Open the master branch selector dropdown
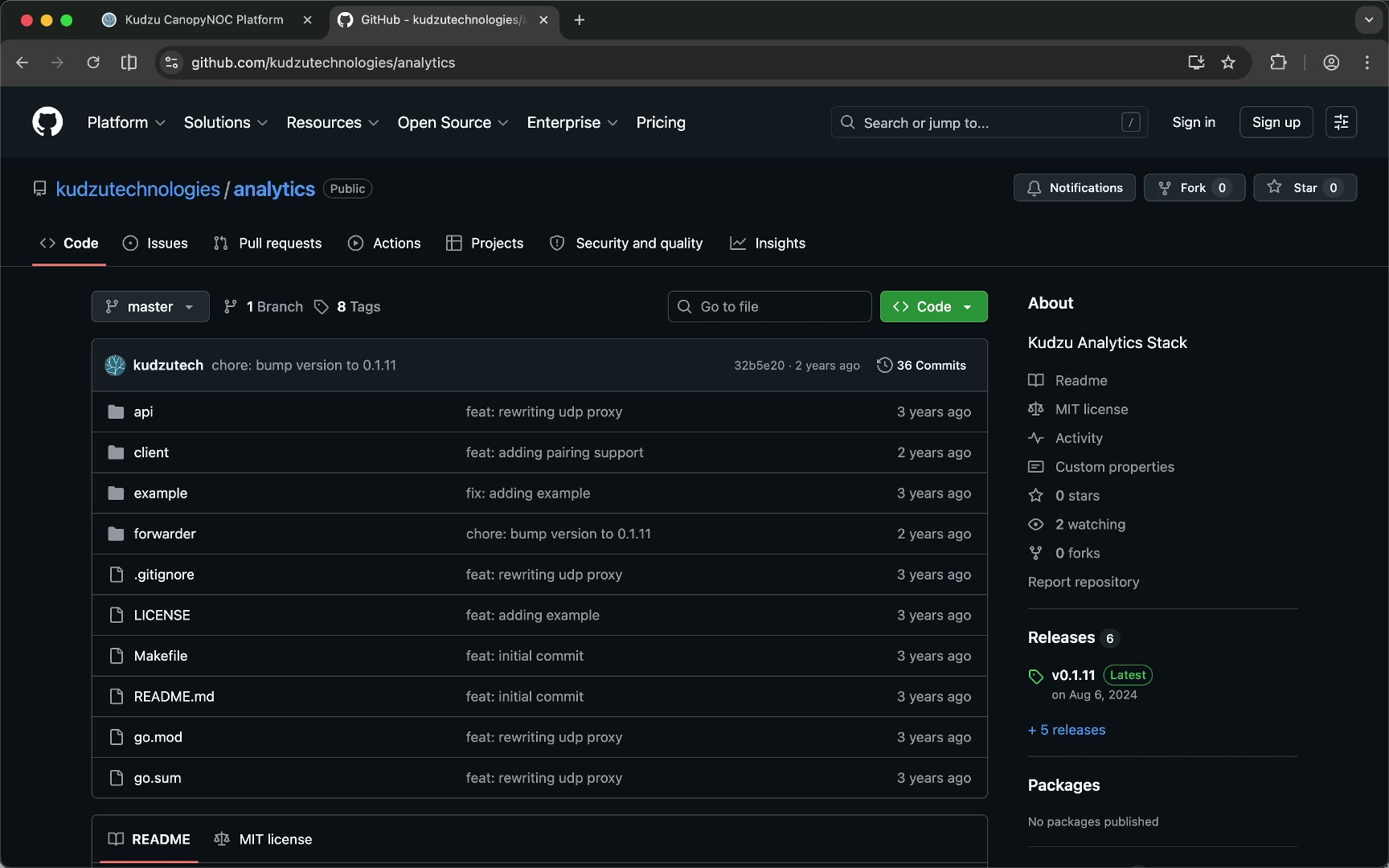This screenshot has height=868, width=1389. (150, 306)
